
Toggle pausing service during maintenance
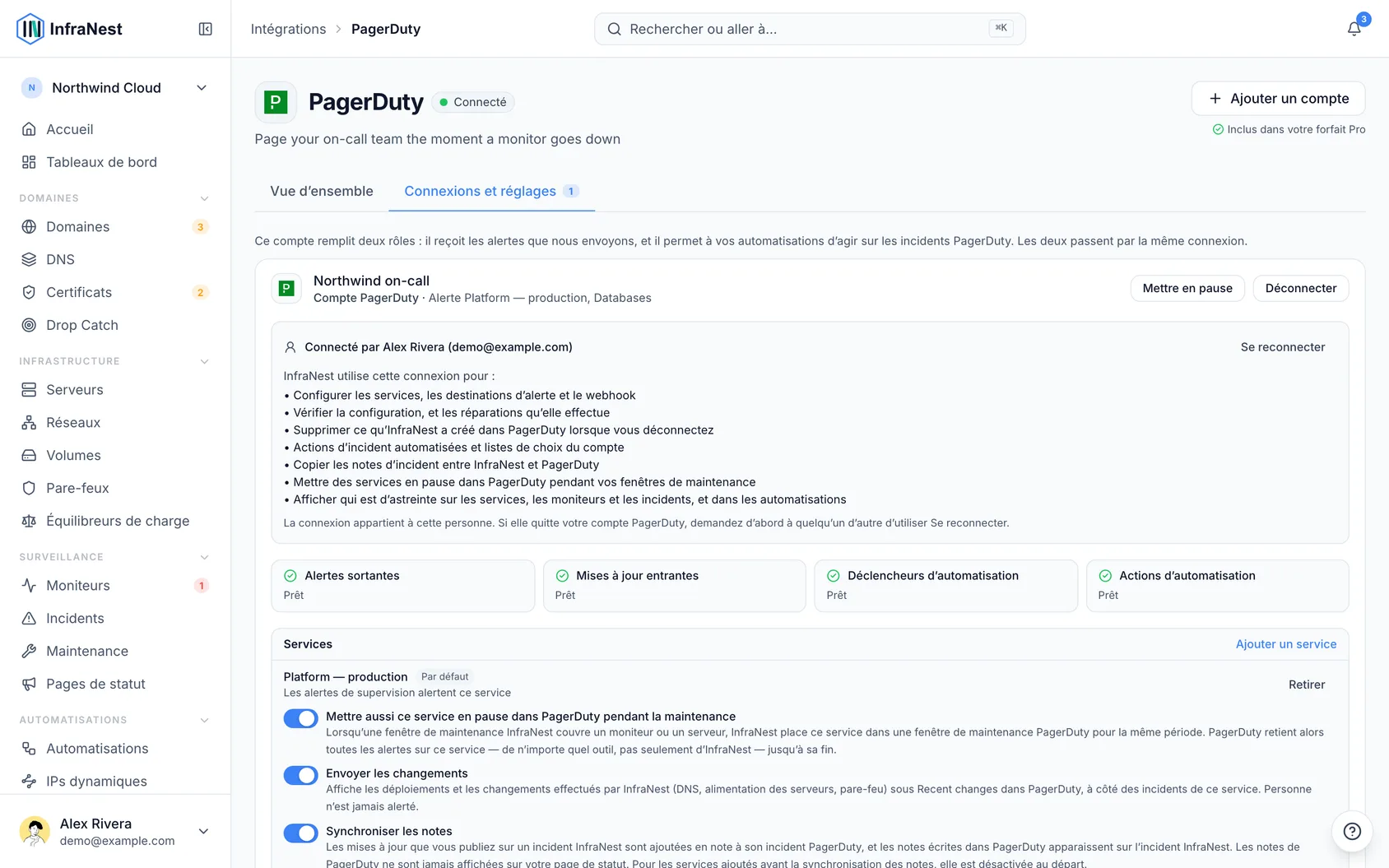click(300, 718)
